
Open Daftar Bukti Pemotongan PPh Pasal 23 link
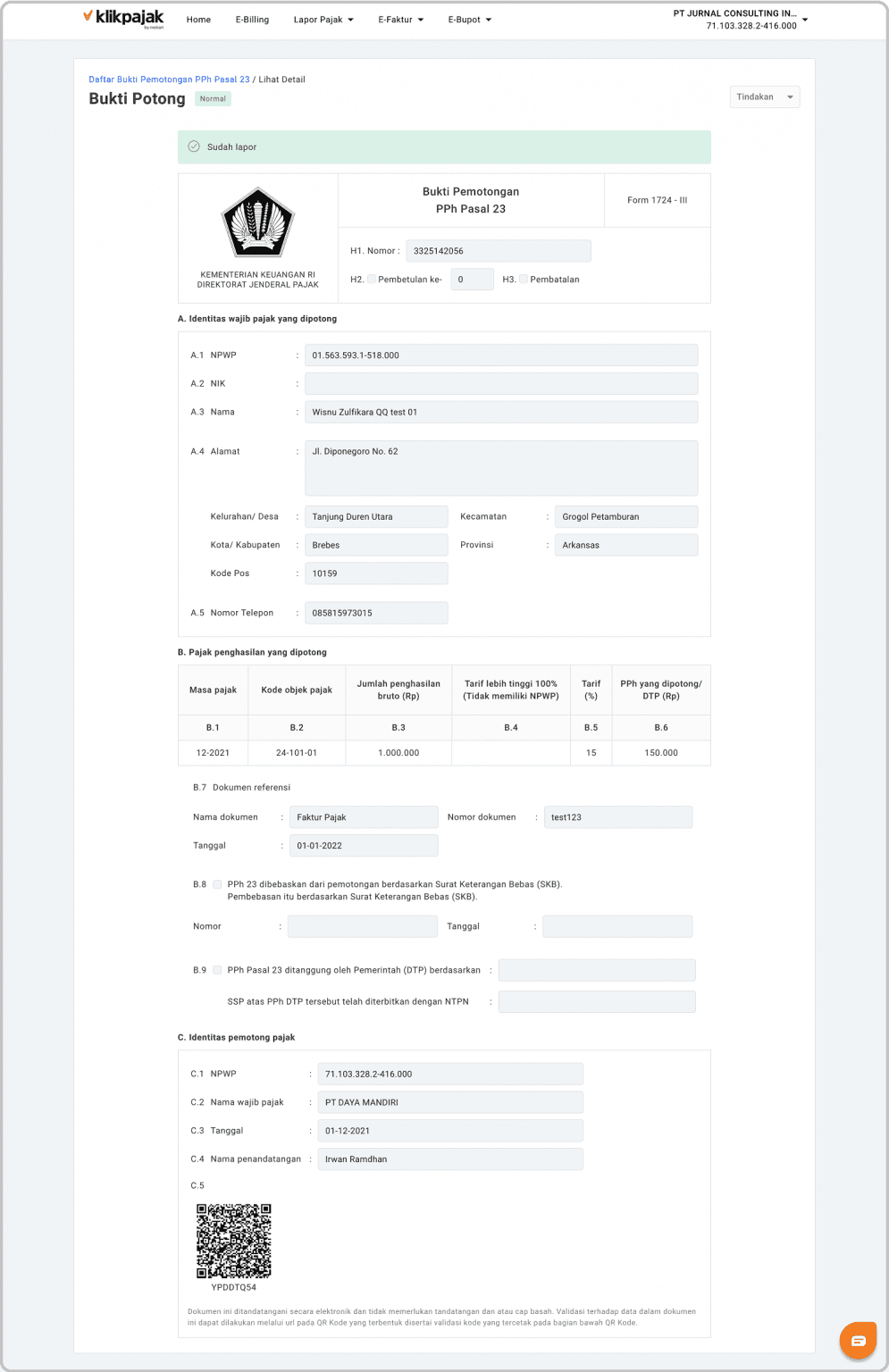tap(169, 79)
